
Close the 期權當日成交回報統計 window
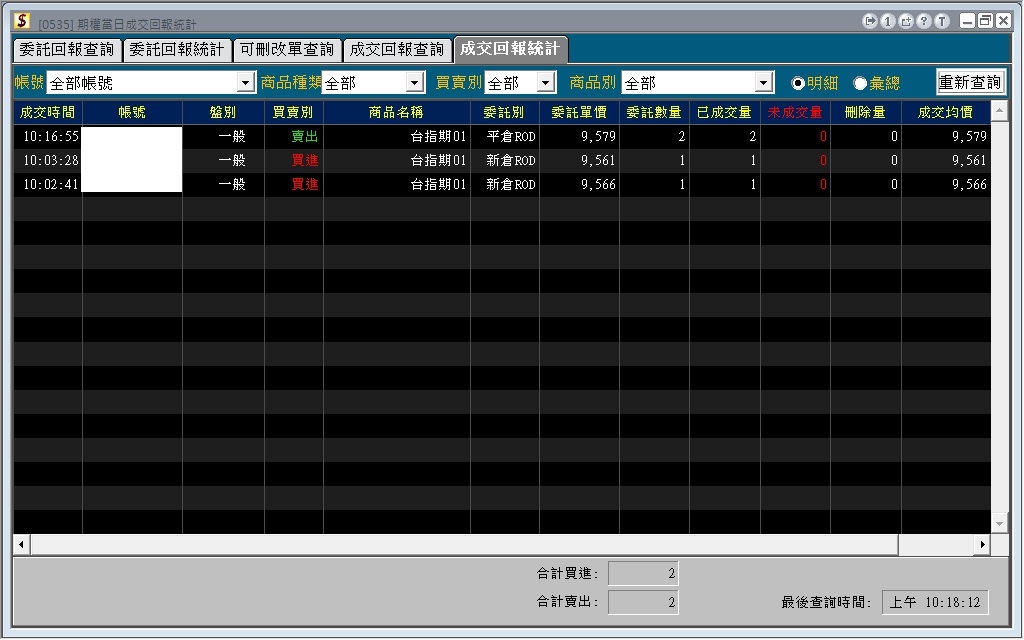[1003, 21]
